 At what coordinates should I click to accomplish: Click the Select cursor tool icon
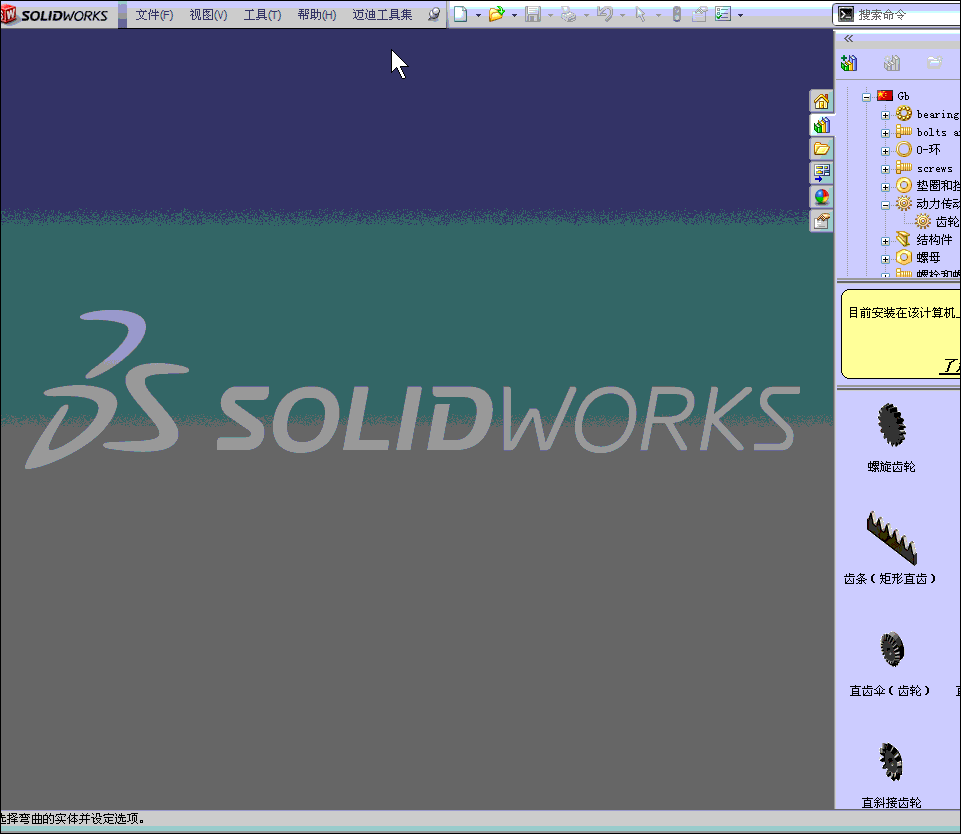pyautogui.click(x=640, y=14)
